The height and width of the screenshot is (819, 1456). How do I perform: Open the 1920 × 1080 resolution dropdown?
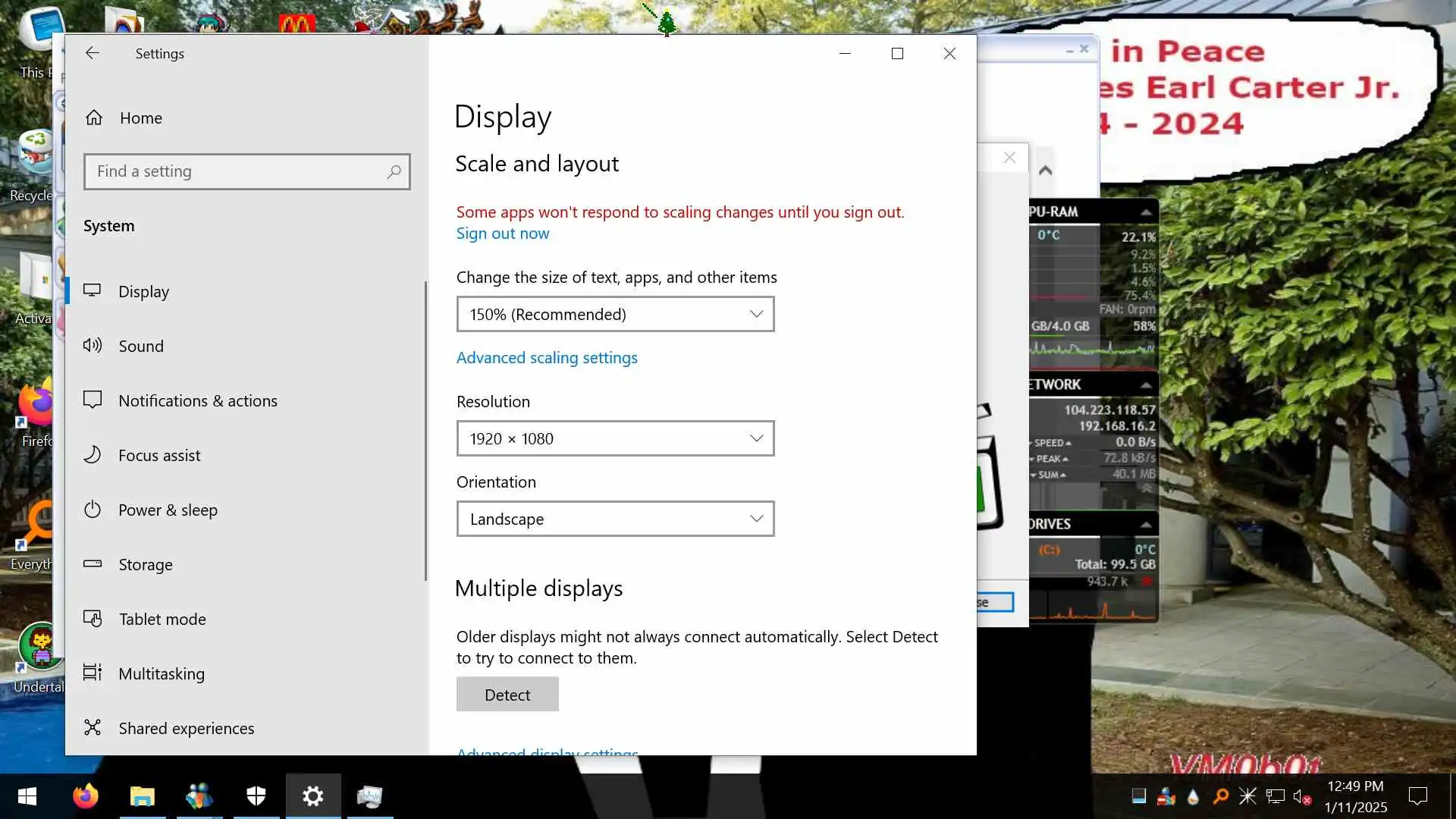pyautogui.click(x=615, y=438)
